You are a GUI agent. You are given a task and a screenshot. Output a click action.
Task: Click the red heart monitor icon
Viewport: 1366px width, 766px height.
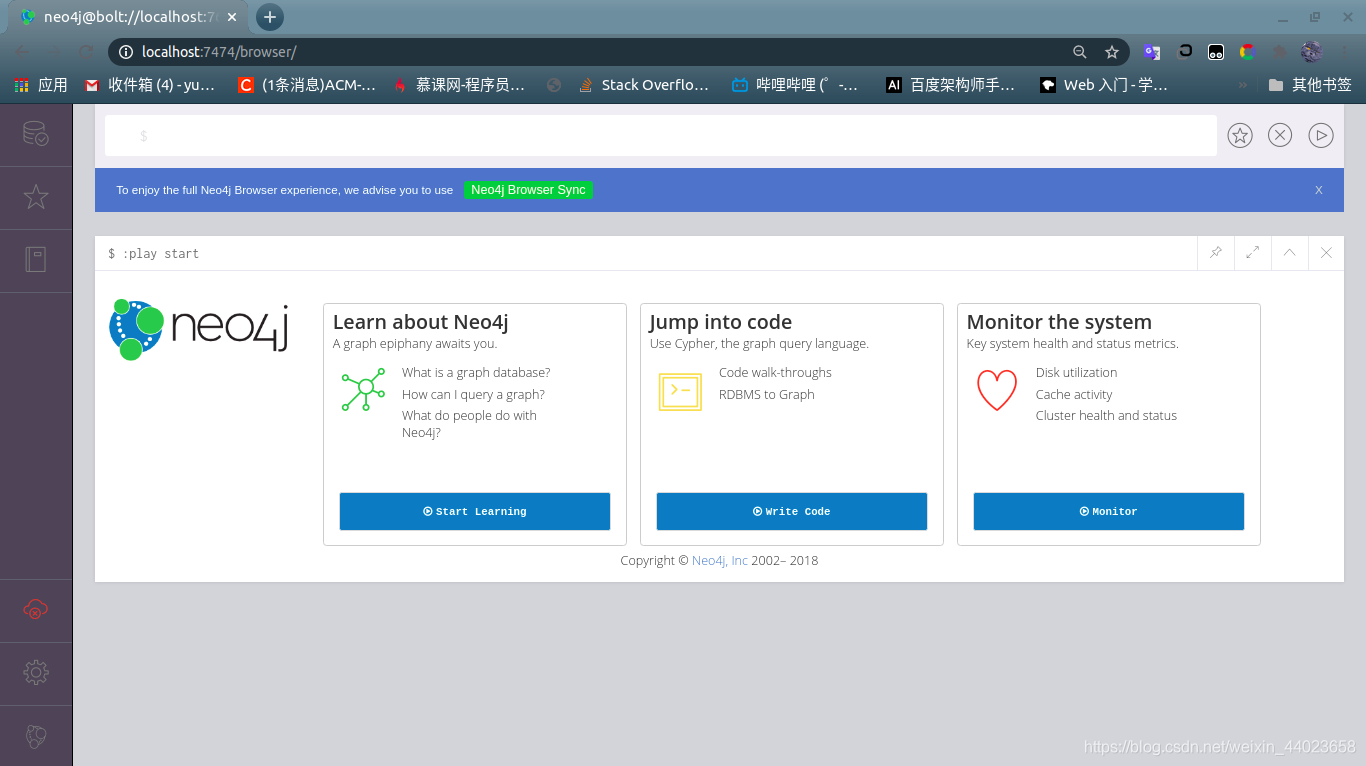(997, 390)
